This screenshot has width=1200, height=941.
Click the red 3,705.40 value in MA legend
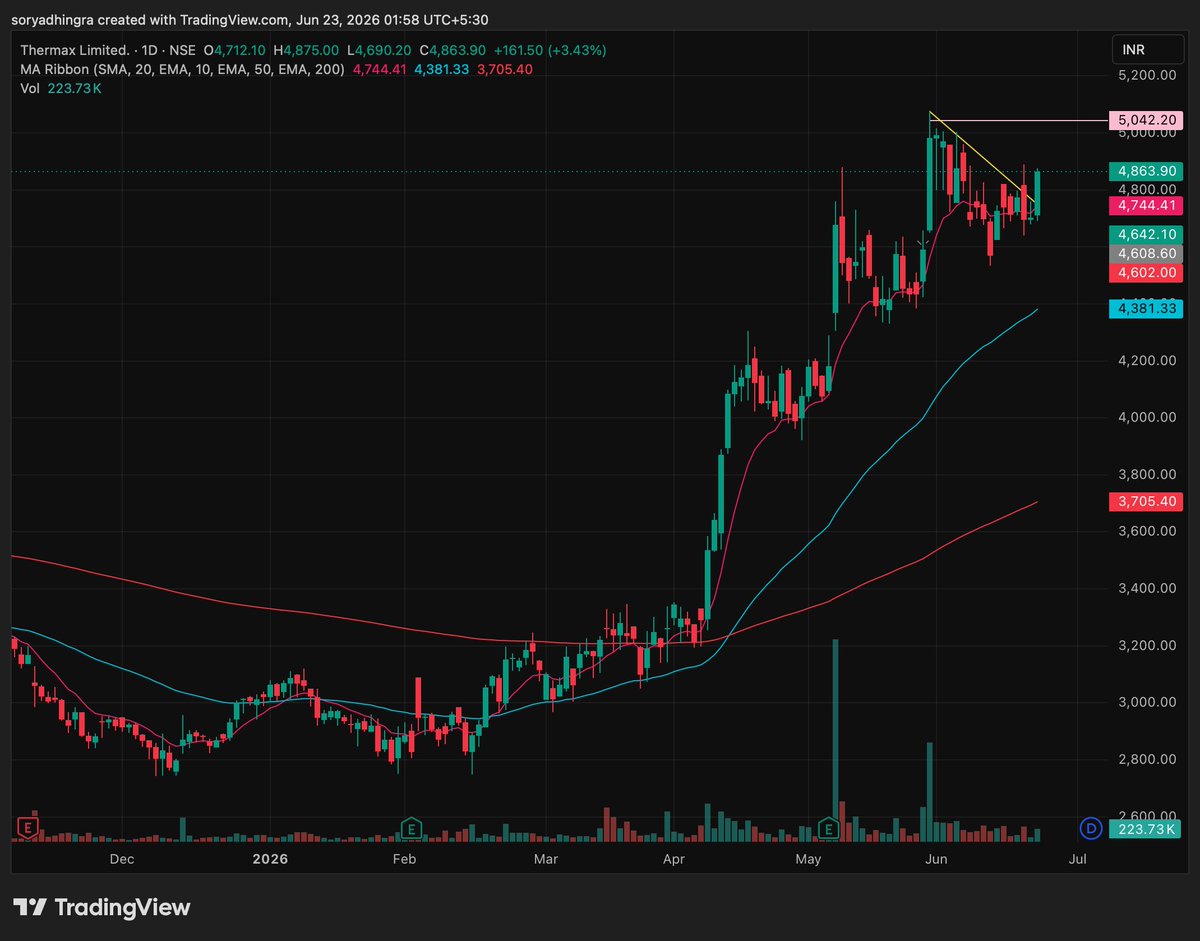[504, 69]
